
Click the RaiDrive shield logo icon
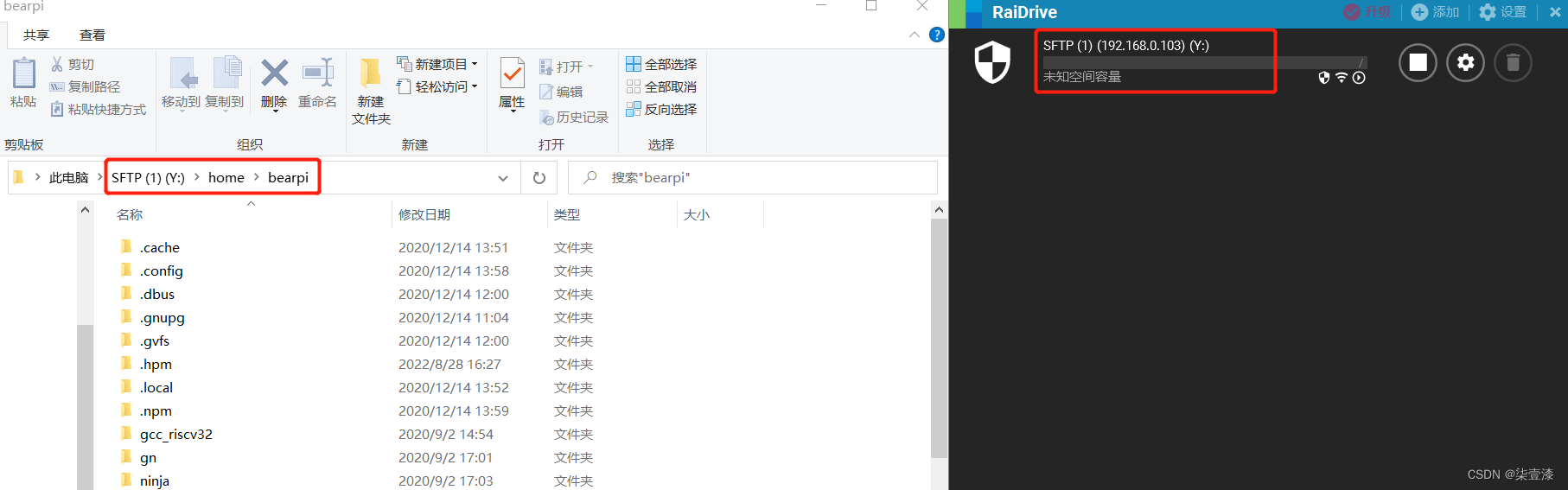[x=992, y=62]
